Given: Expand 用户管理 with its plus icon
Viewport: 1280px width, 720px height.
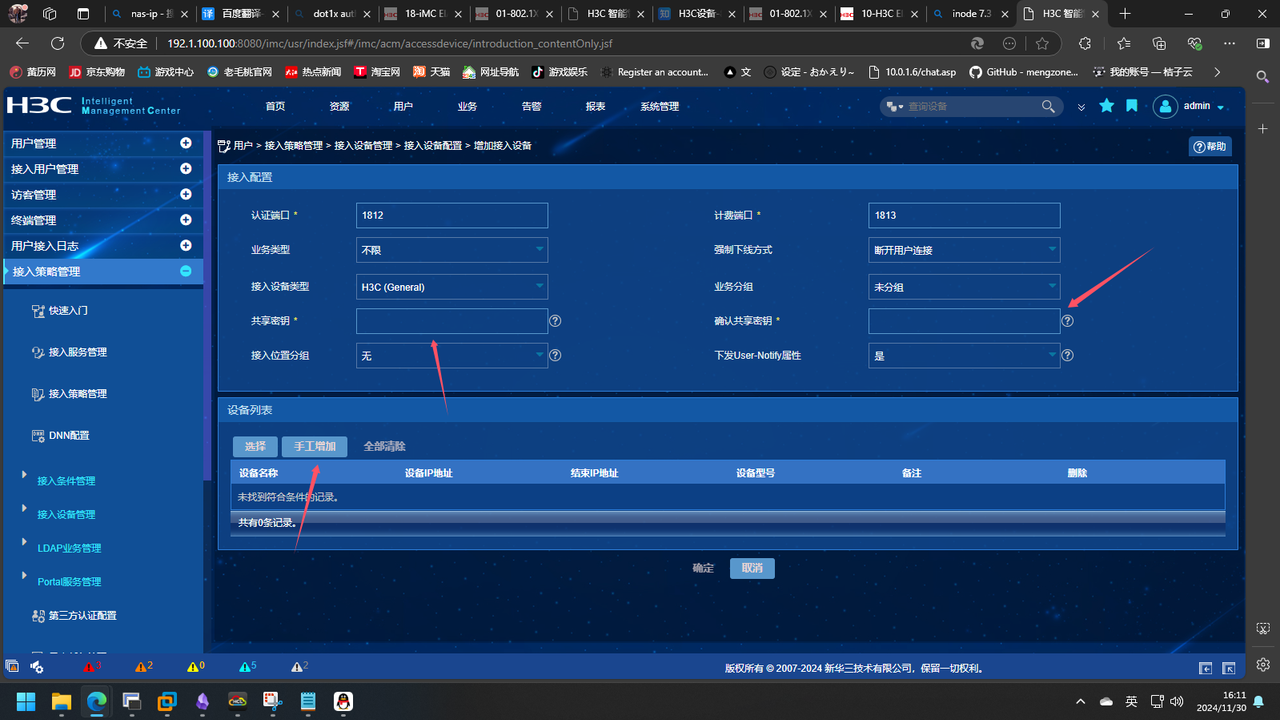Looking at the screenshot, I should pyautogui.click(x=185, y=143).
